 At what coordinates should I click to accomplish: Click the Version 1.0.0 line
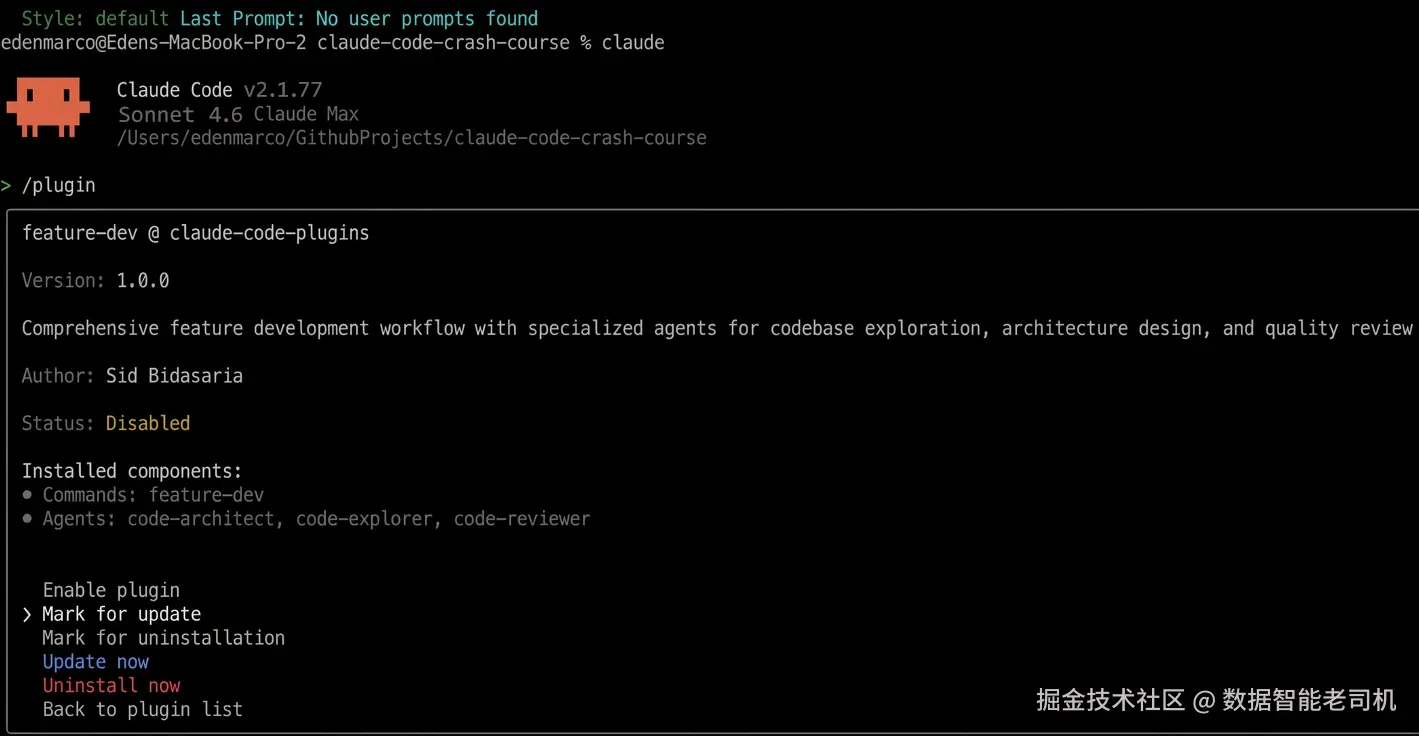point(96,281)
